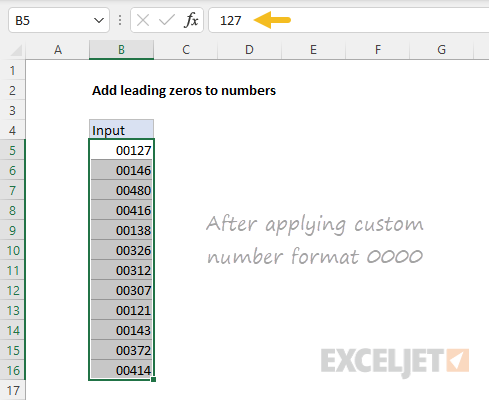Select row 5 header
This screenshot has width=489, height=400.
(13, 150)
